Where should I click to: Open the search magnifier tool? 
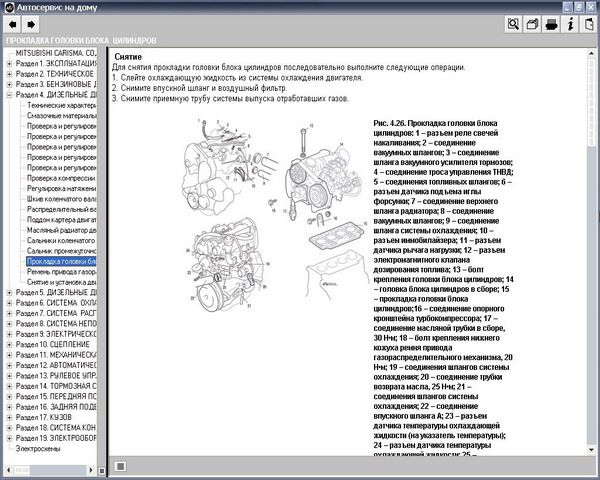[x=513, y=23]
